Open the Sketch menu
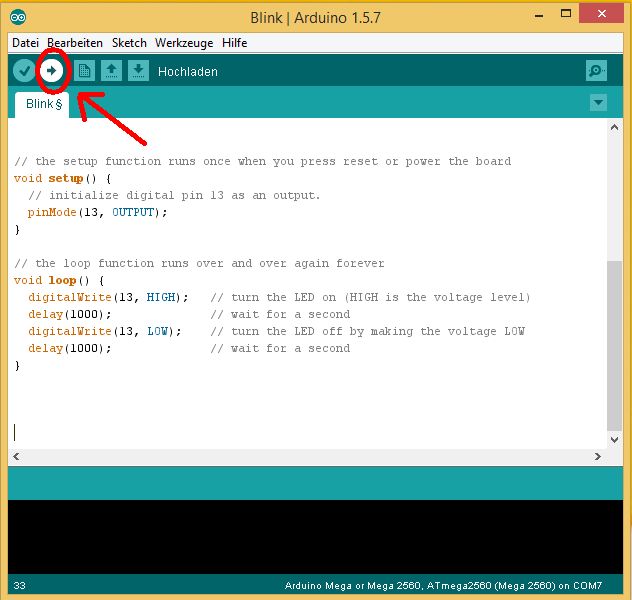632x600 pixels. click(129, 43)
